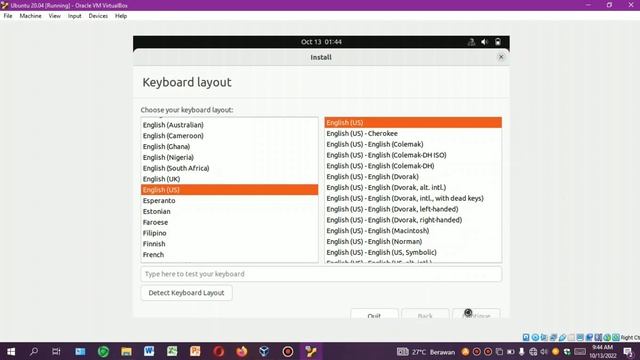Select English (US) - English (Dvorak) variant
The height and width of the screenshot is (360, 640).
[413, 177]
